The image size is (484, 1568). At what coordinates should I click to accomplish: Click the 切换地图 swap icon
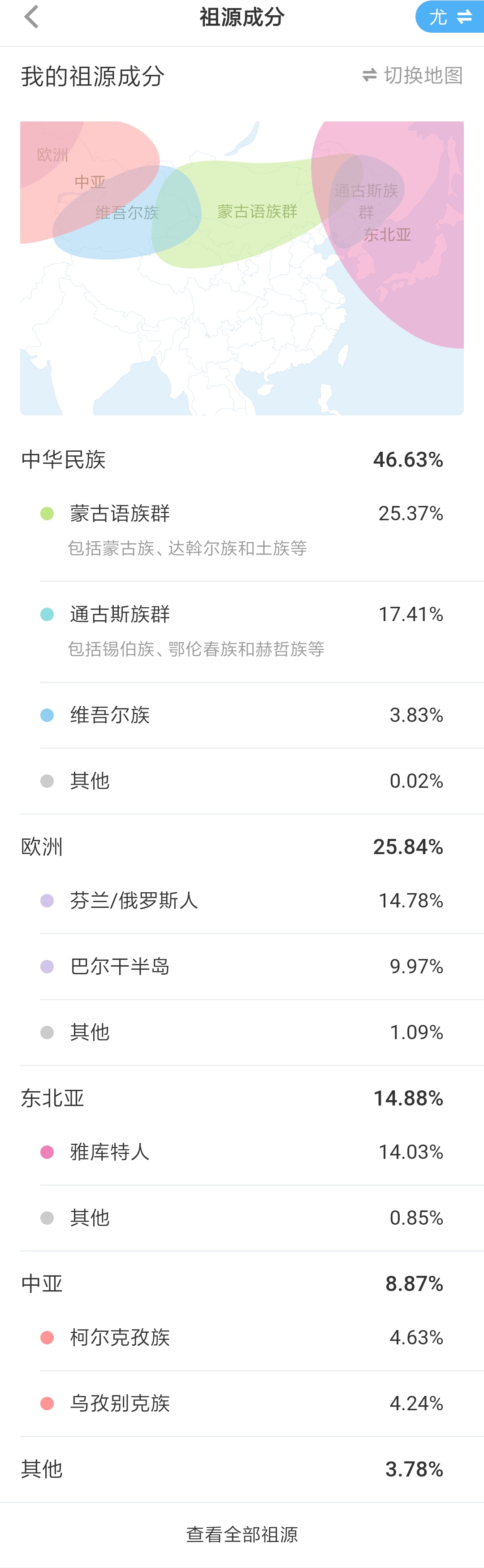(x=369, y=75)
